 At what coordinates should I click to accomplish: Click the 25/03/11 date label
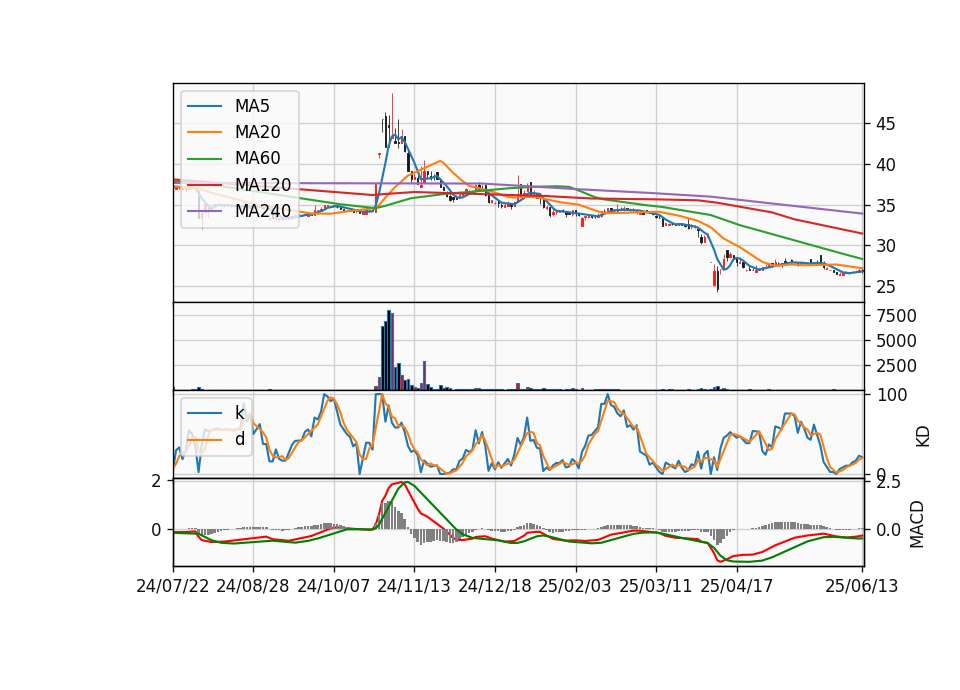click(x=656, y=586)
